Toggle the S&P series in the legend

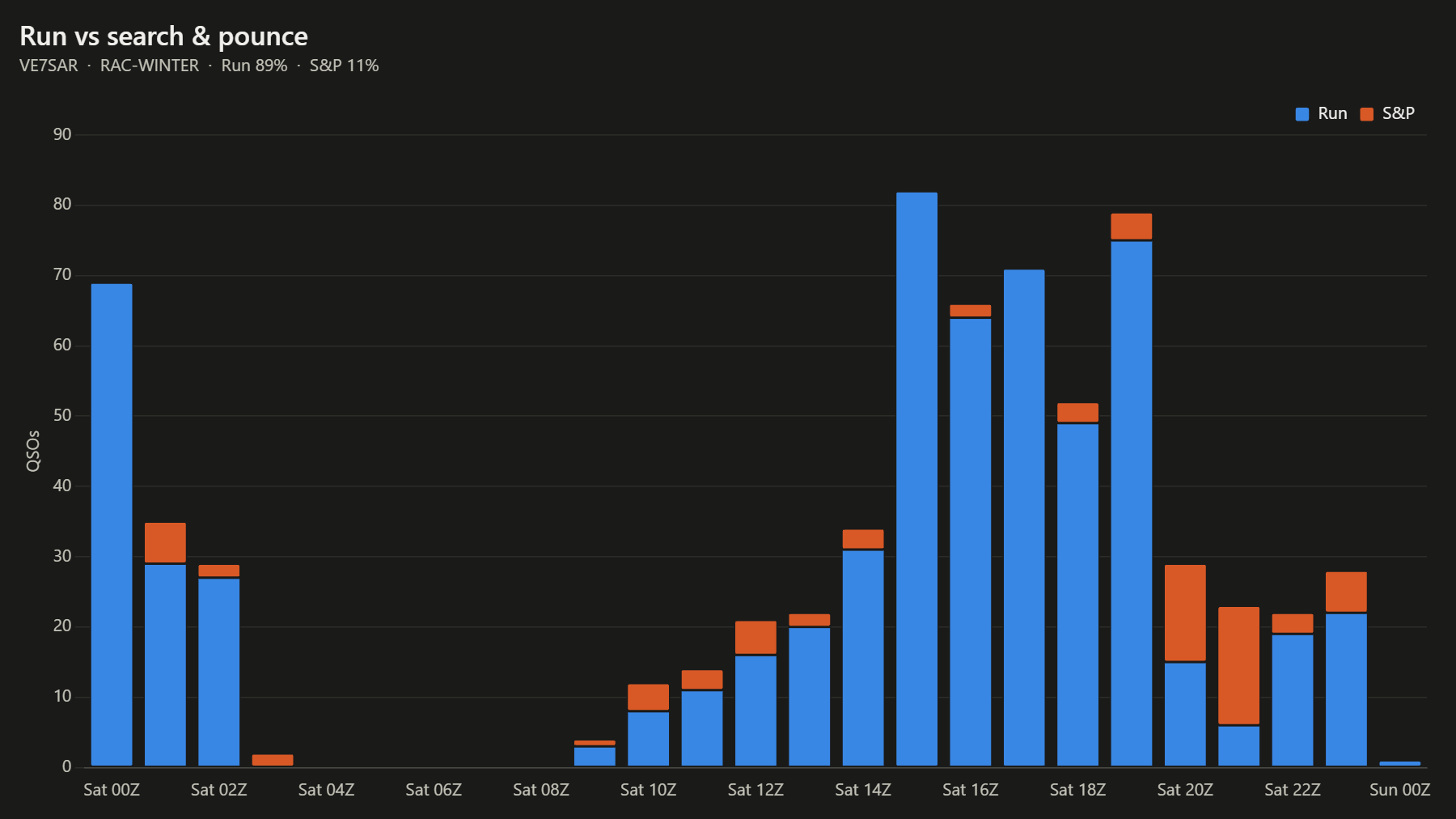(1387, 113)
